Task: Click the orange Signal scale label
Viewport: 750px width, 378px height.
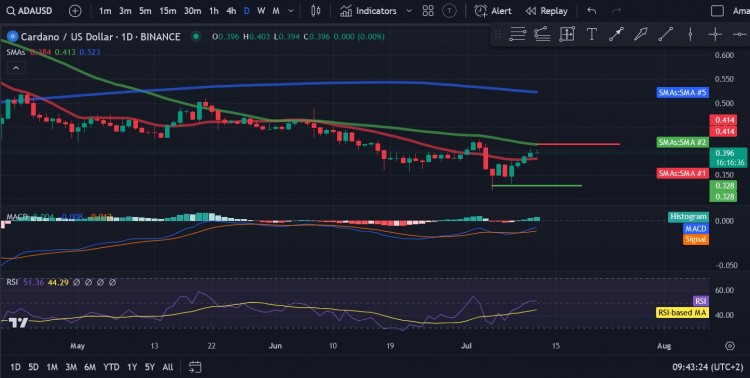Action: 696,239
